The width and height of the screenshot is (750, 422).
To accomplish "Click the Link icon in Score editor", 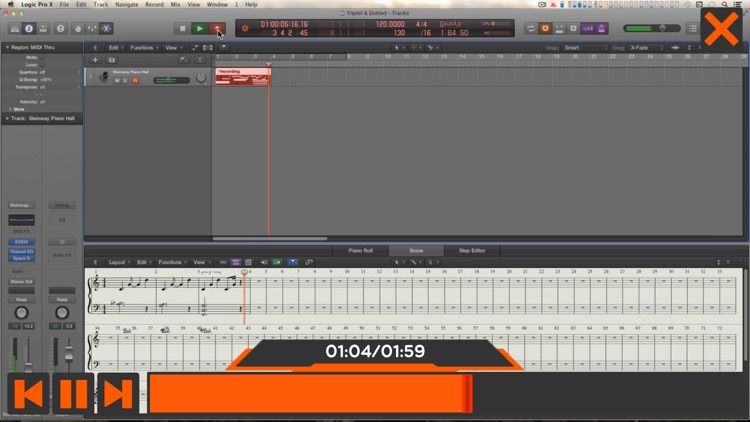I will tap(309, 262).
